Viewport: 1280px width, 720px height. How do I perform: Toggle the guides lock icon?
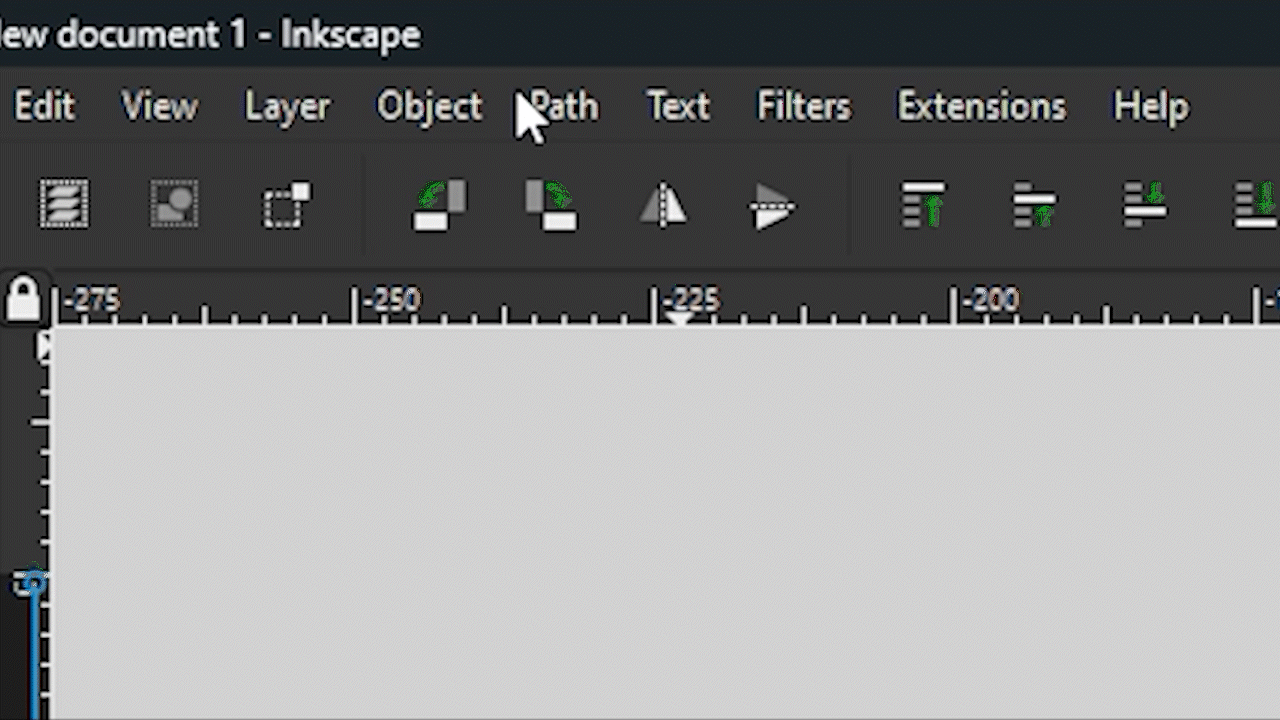coord(23,298)
